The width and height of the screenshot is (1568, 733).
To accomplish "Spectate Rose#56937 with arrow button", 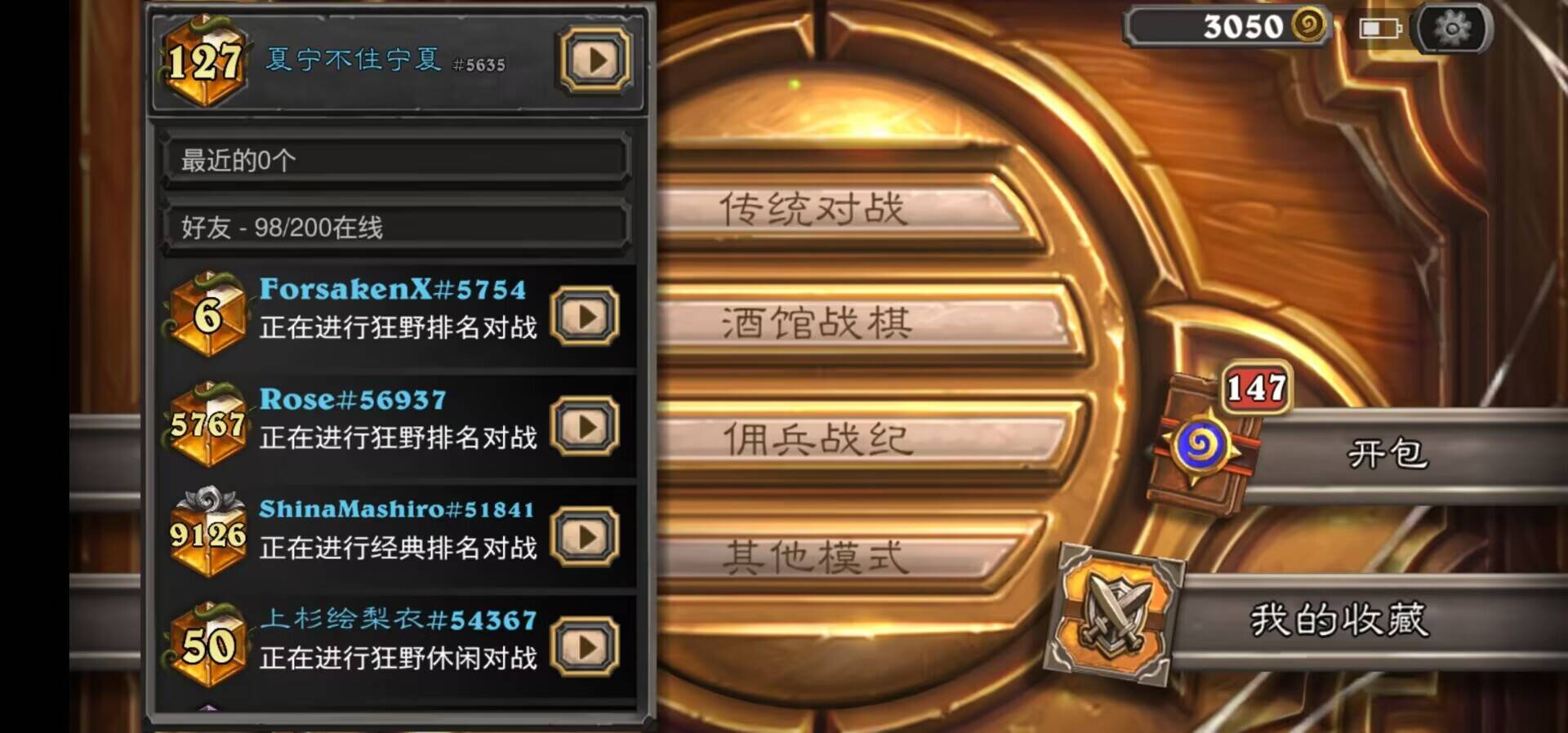I will [585, 426].
